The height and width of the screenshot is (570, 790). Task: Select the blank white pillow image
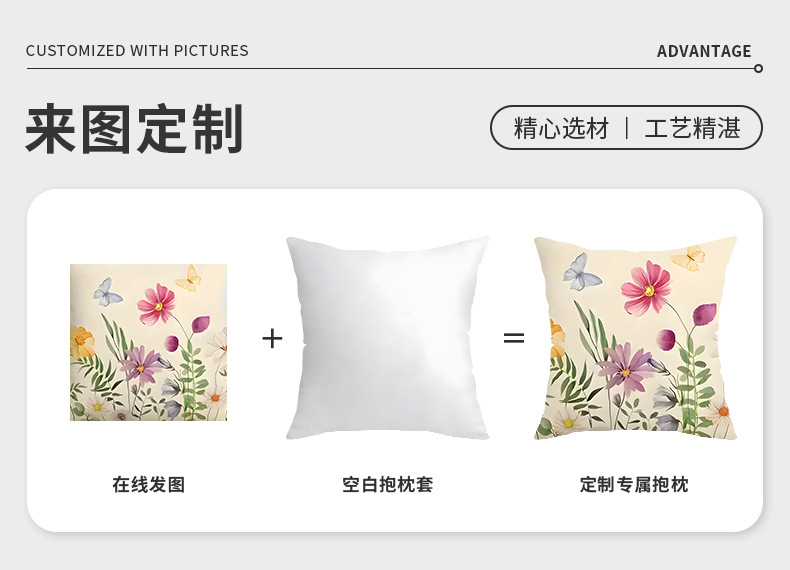tap(387, 338)
